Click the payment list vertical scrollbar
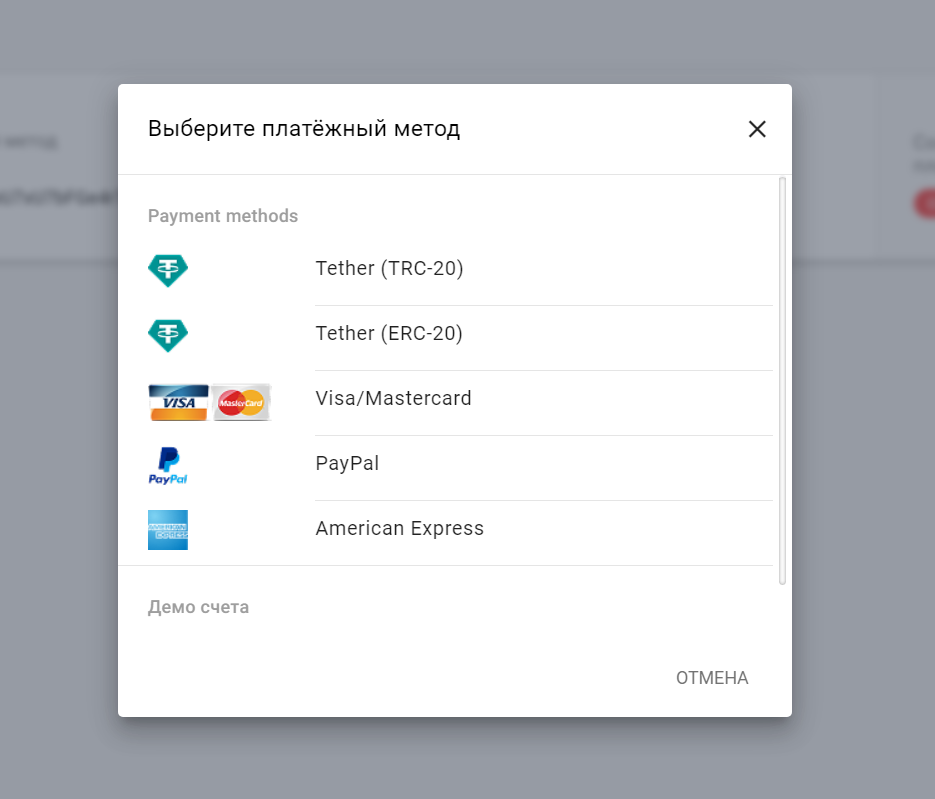The height and width of the screenshot is (799, 935). point(782,380)
